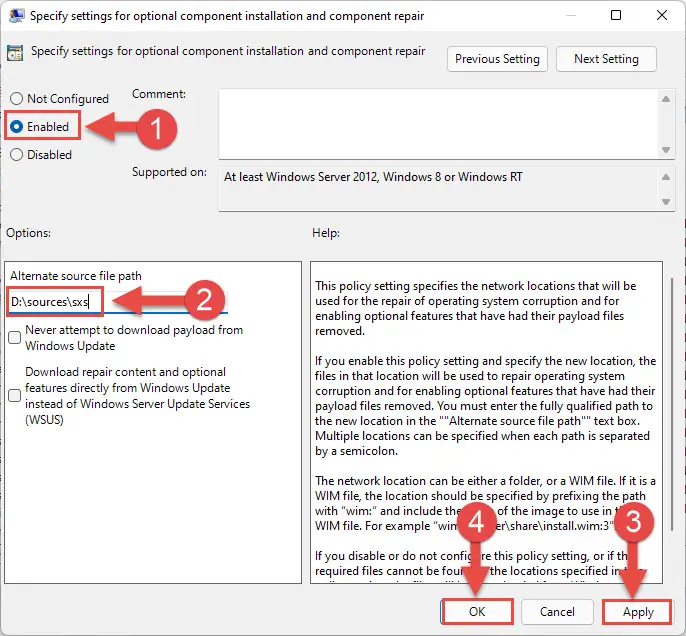Go to Next Setting
The image size is (686, 636).
[x=606, y=59]
